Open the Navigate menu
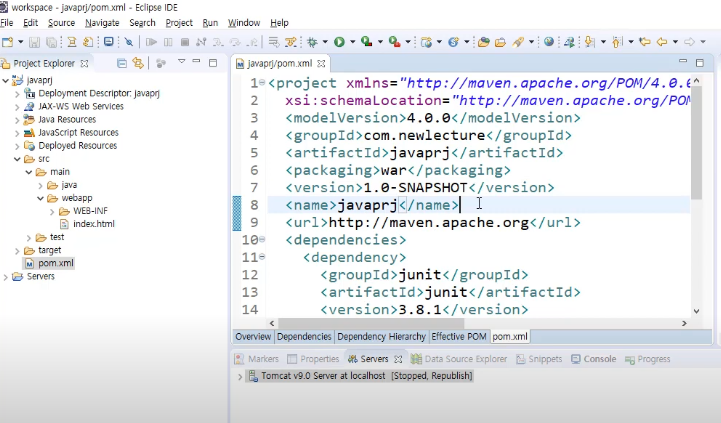 coord(102,23)
